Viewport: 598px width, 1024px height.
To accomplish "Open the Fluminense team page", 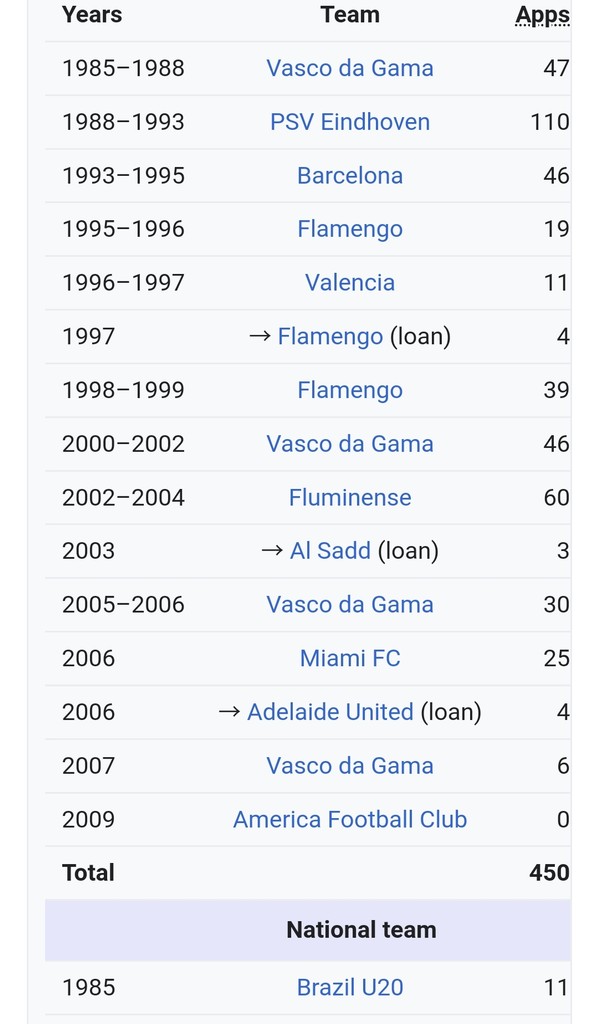I will (x=350, y=498).
